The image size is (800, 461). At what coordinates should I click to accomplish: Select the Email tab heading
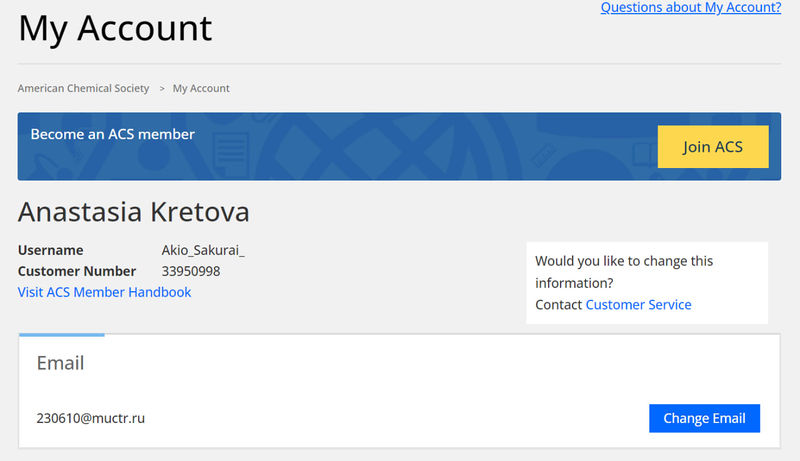[60, 363]
